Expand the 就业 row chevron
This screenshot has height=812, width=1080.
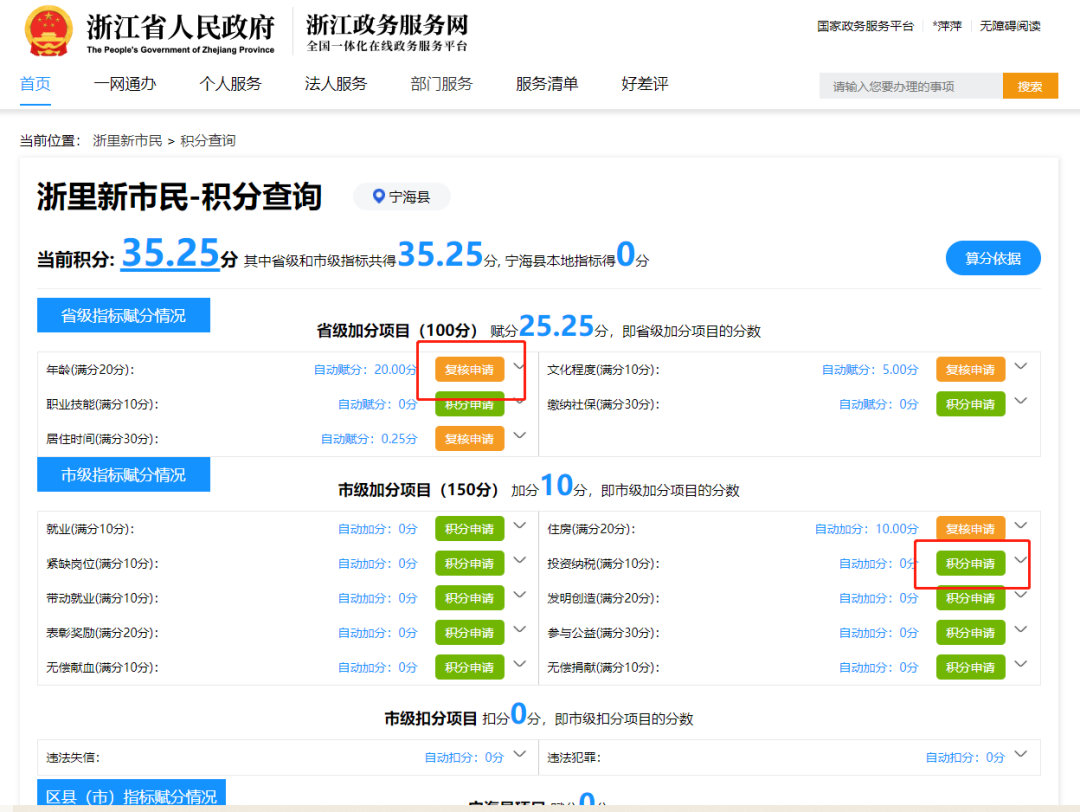pyautogui.click(x=519, y=526)
